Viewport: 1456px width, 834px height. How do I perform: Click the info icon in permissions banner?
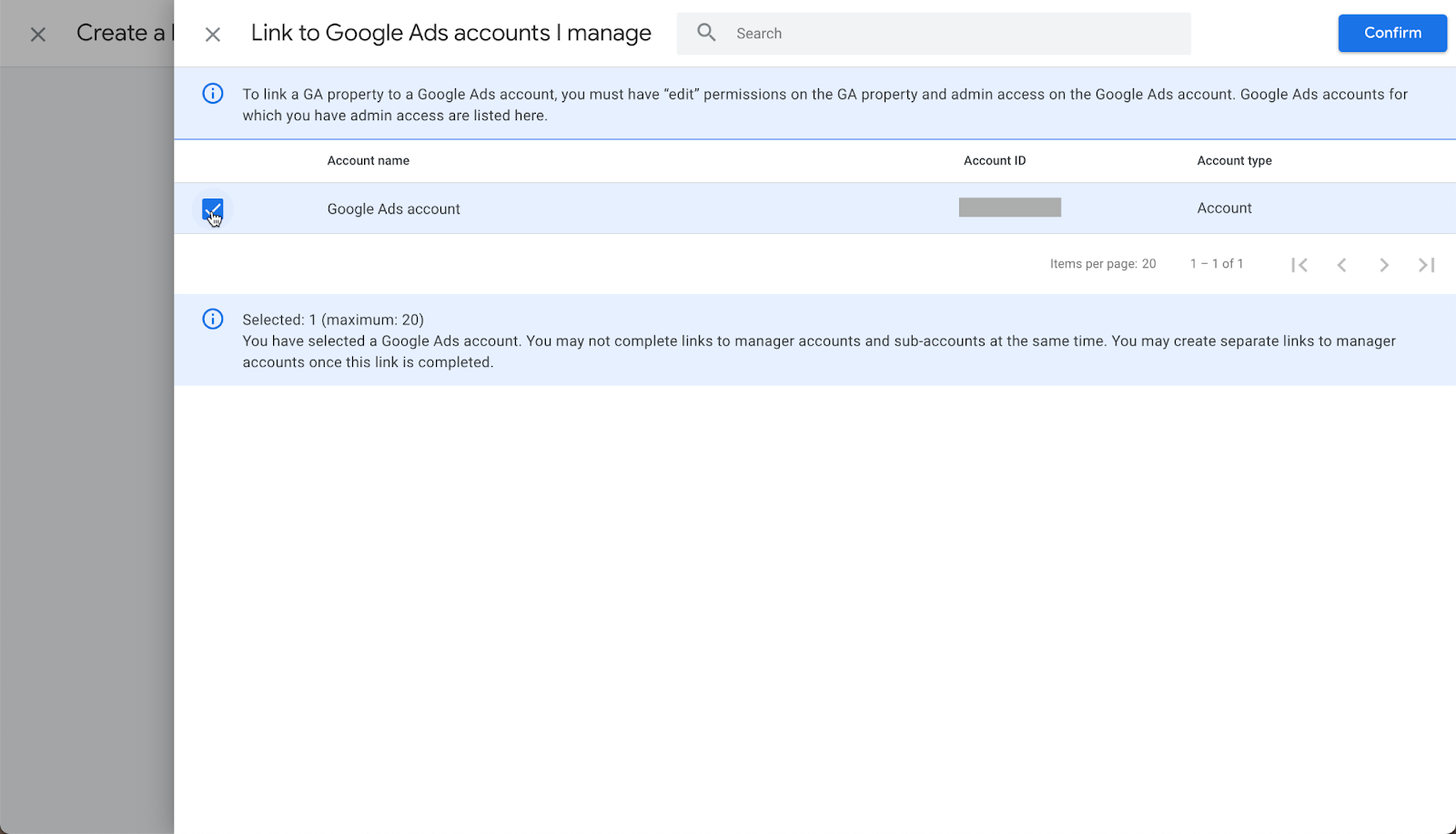coord(213,94)
